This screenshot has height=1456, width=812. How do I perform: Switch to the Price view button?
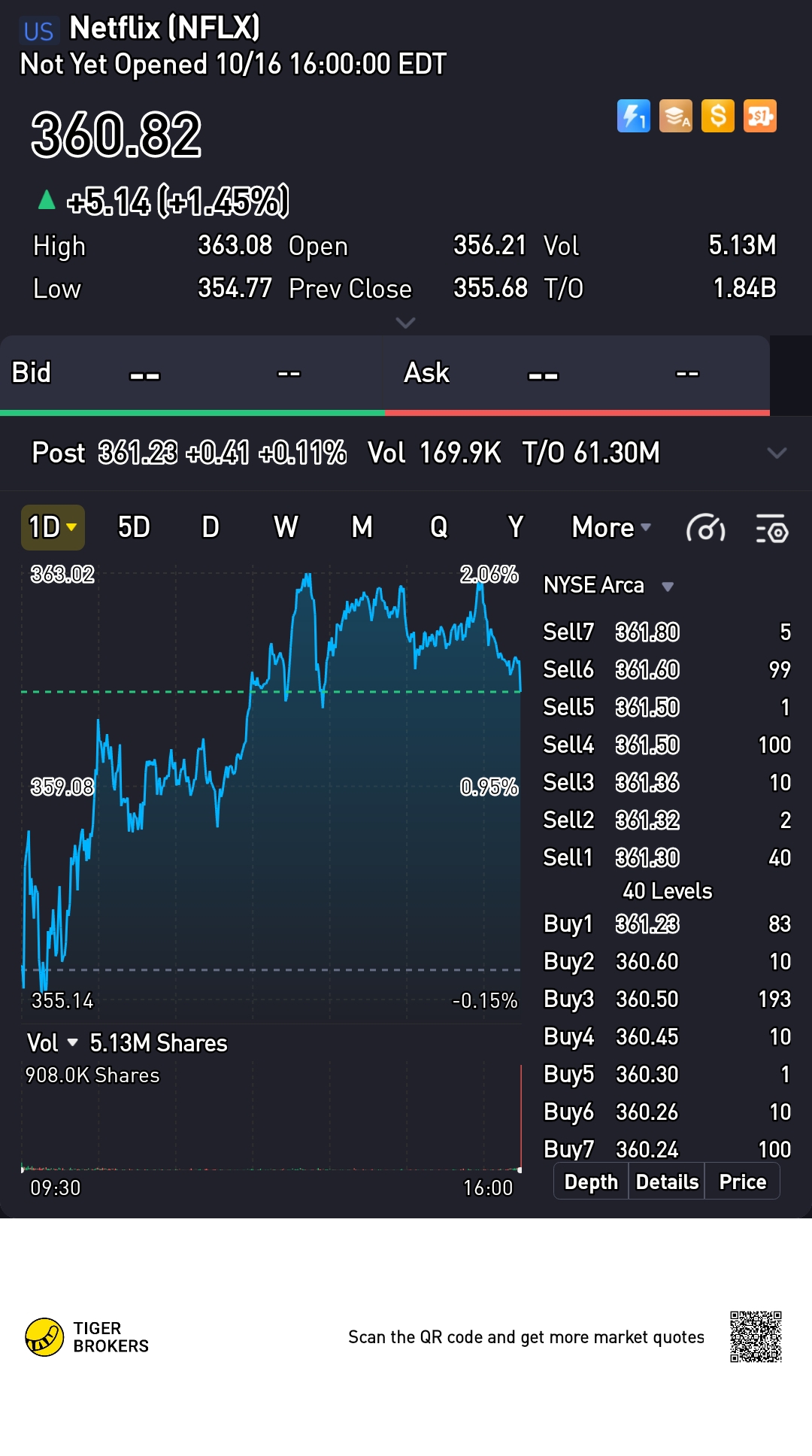tap(742, 1181)
